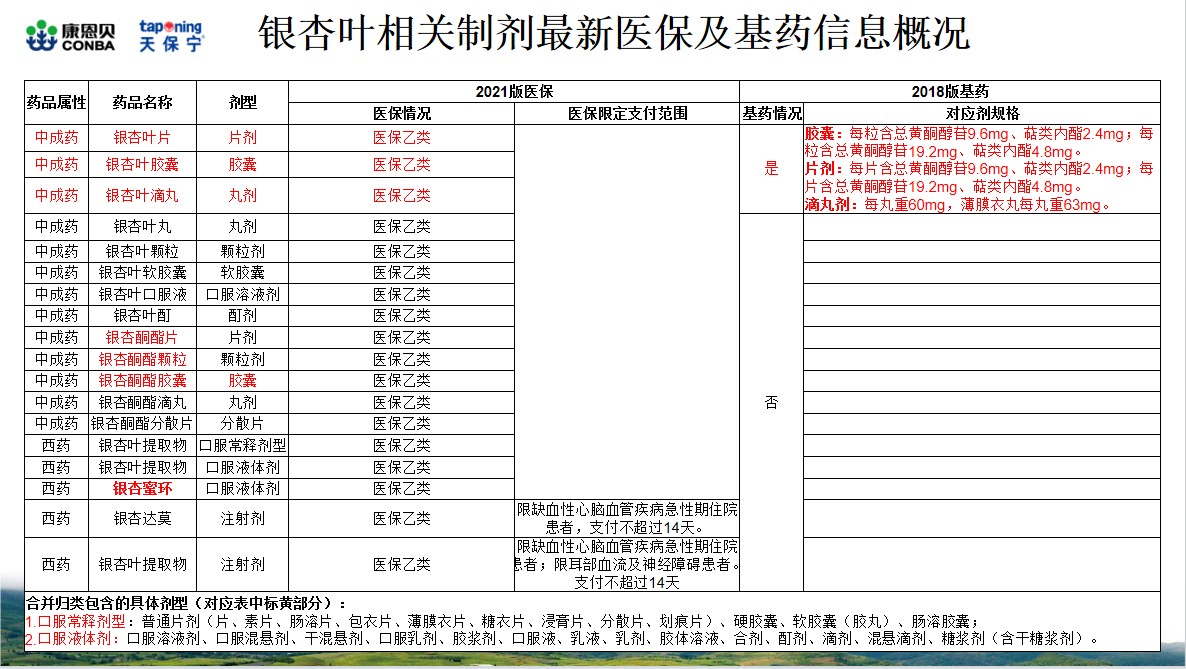Click 银杏叶提取物 in the 注射剂 row
Screen dimensions: 1186x669
click(142, 565)
